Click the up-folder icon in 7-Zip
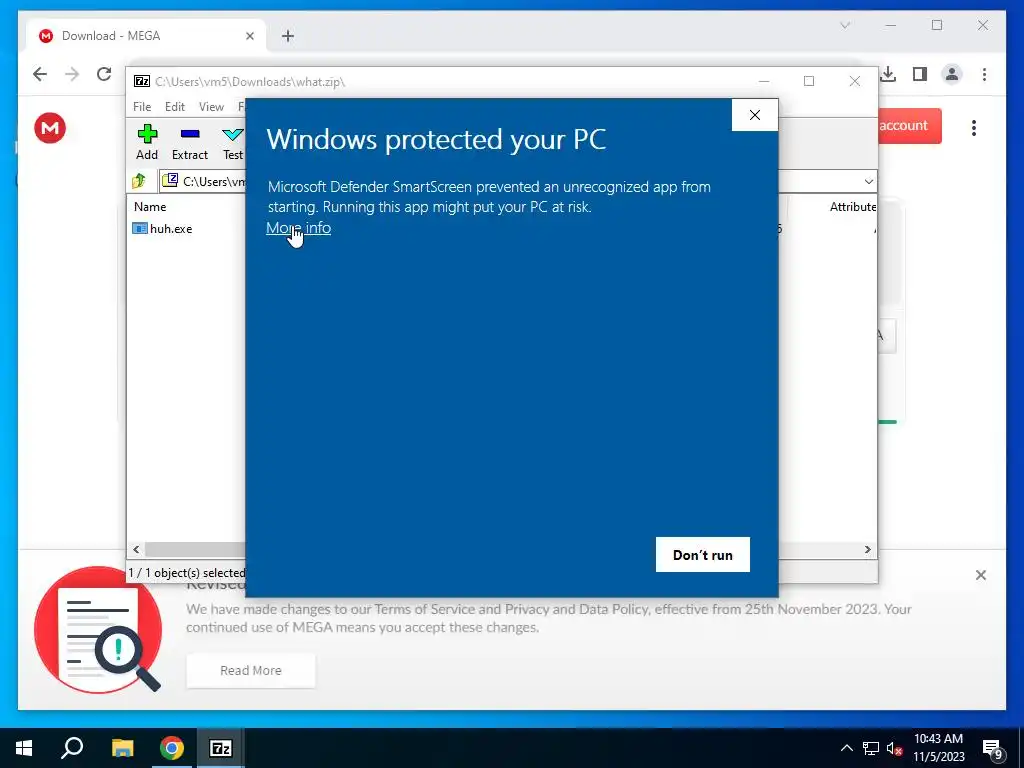 (138, 181)
